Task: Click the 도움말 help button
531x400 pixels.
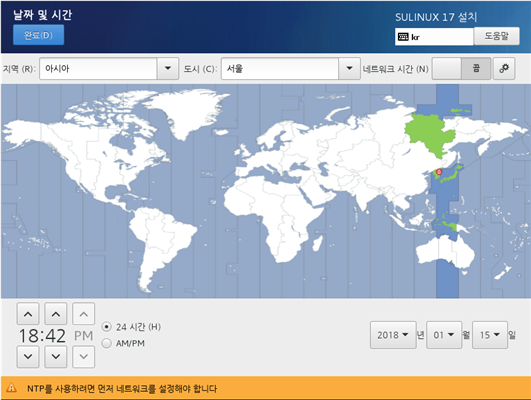Action: pyautogui.click(x=496, y=36)
